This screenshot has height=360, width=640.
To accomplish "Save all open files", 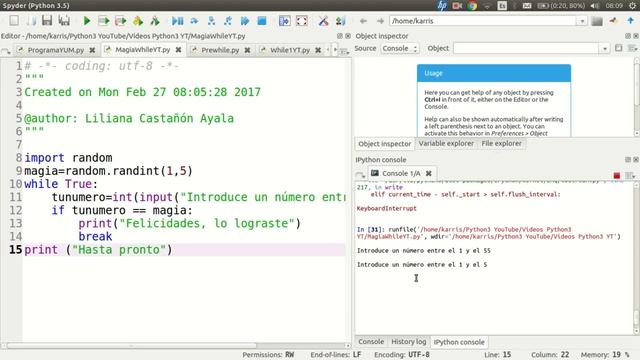I will (64, 20).
